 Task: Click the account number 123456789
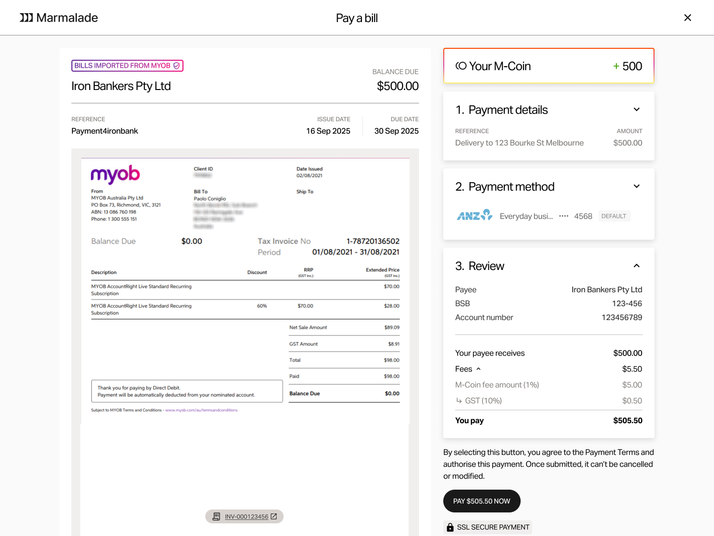coord(622,317)
